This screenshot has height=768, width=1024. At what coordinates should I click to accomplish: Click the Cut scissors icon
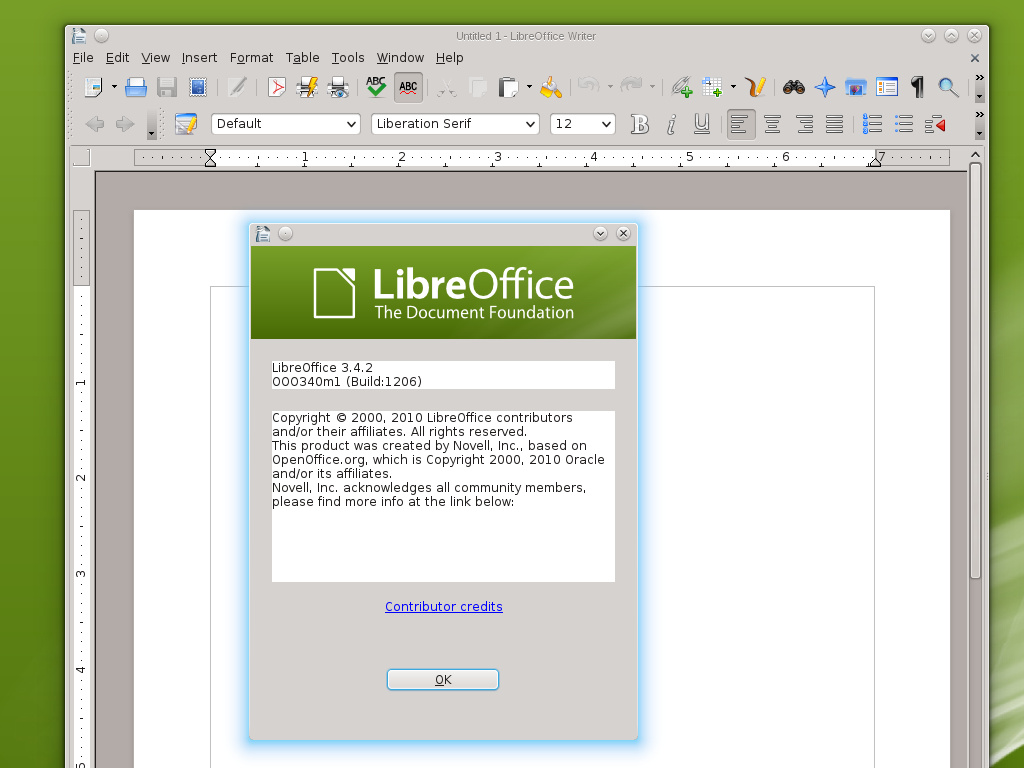point(447,87)
